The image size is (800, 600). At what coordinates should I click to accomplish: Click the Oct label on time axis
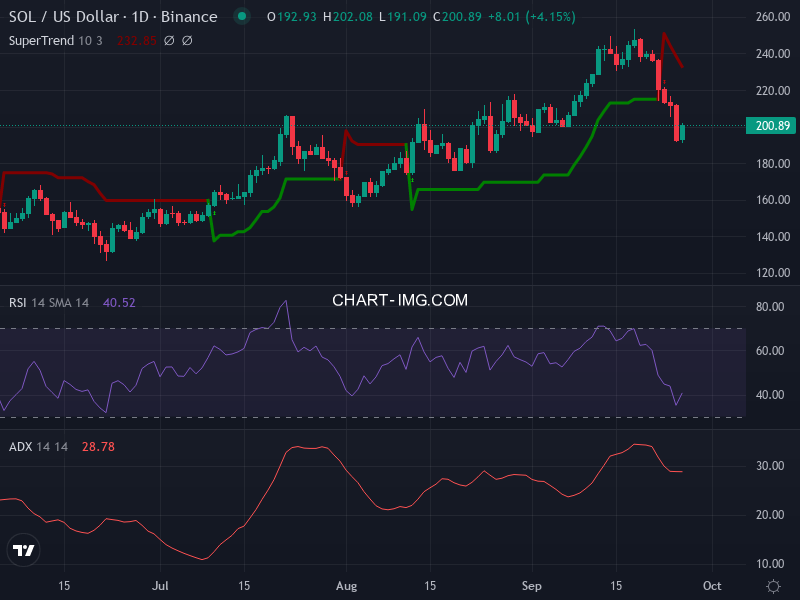coord(712,585)
